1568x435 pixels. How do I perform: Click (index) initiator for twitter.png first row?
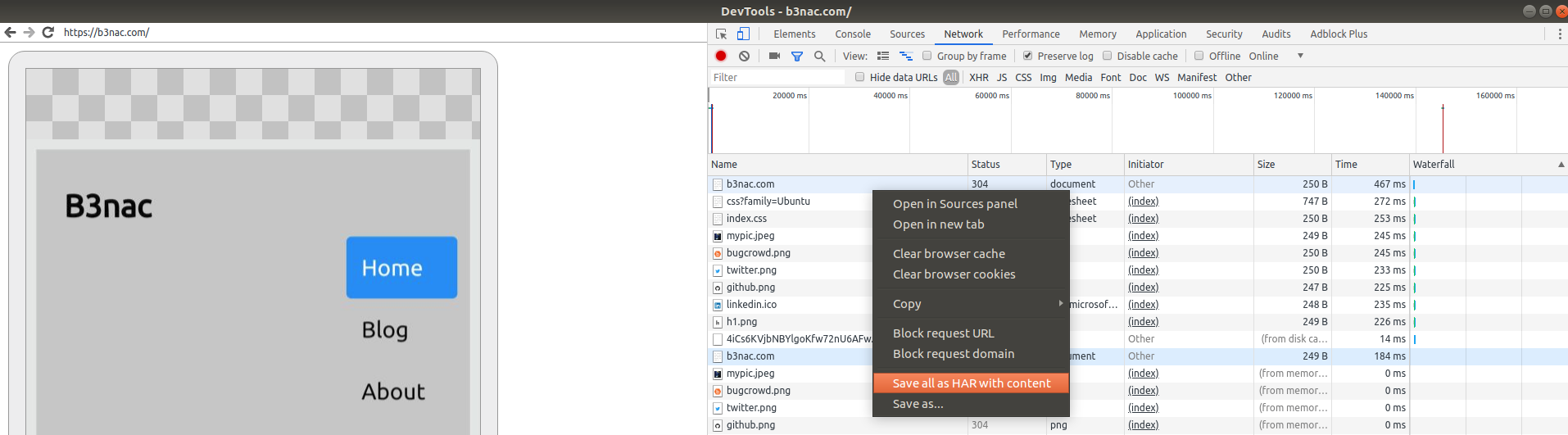(1143, 270)
